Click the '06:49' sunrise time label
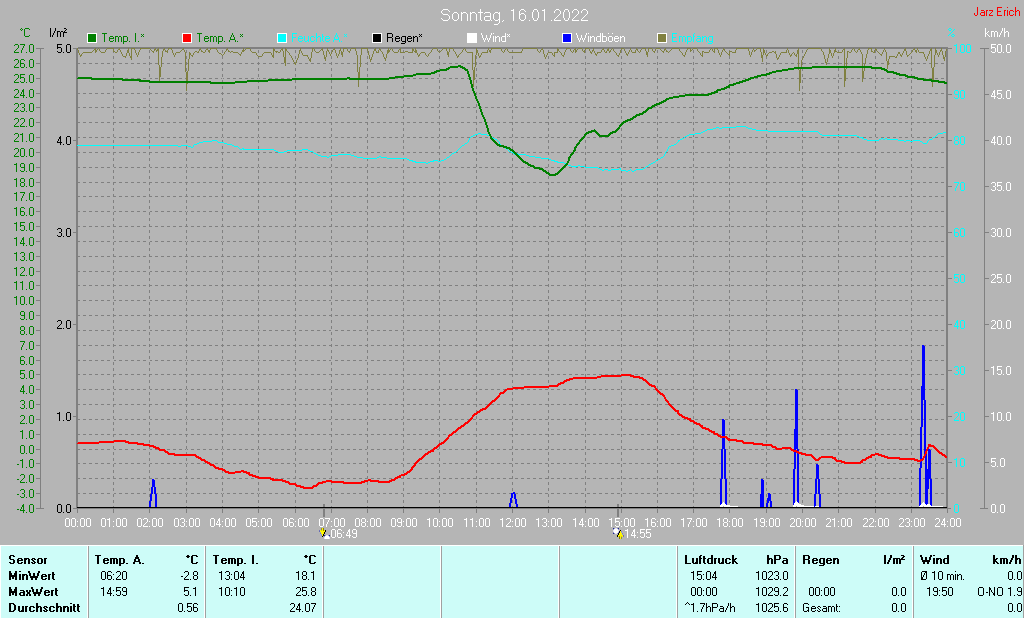The image size is (1024, 618). (344, 534)
